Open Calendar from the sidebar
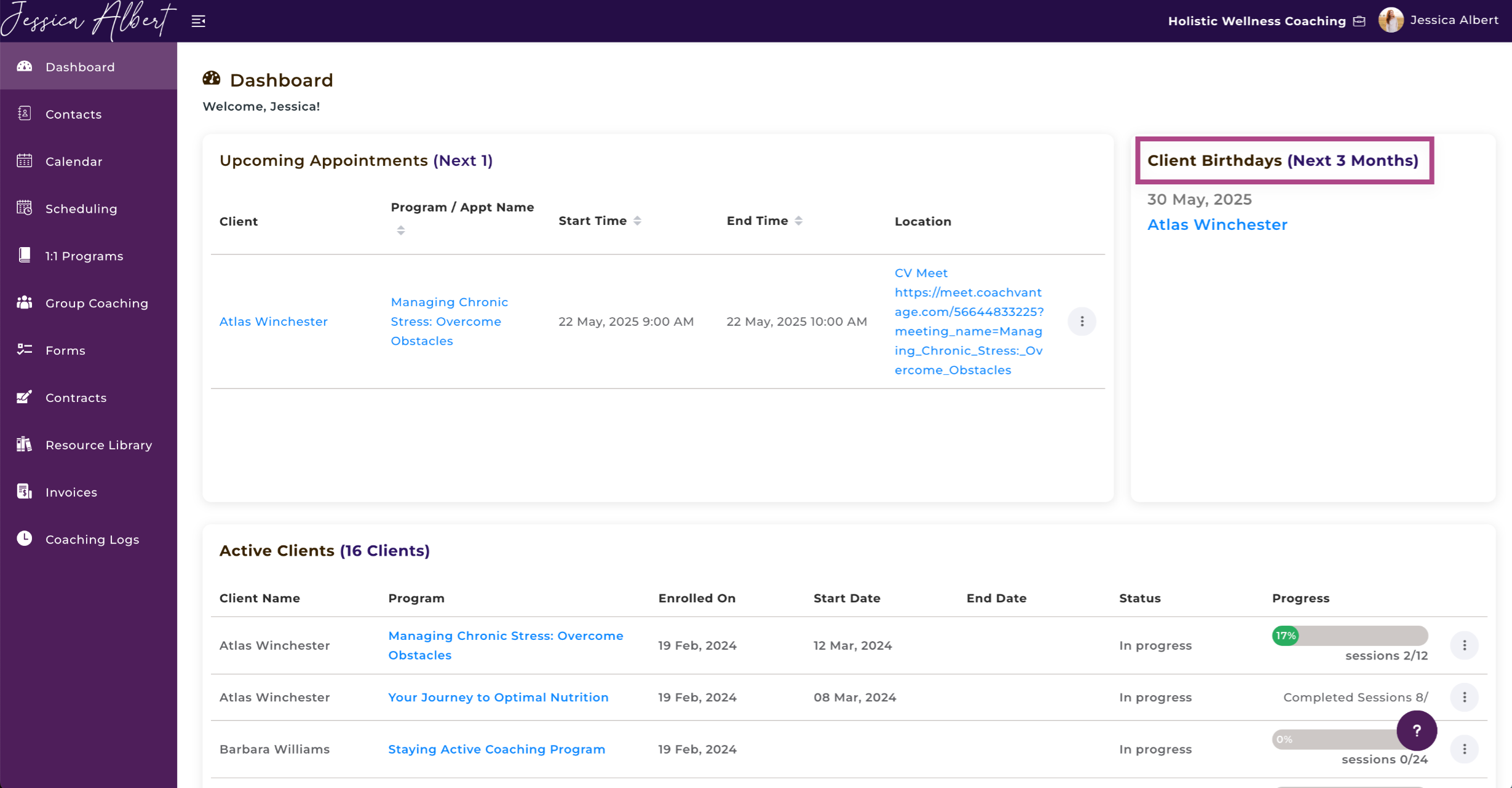The image size is (1512, 788). pos(89,161)
